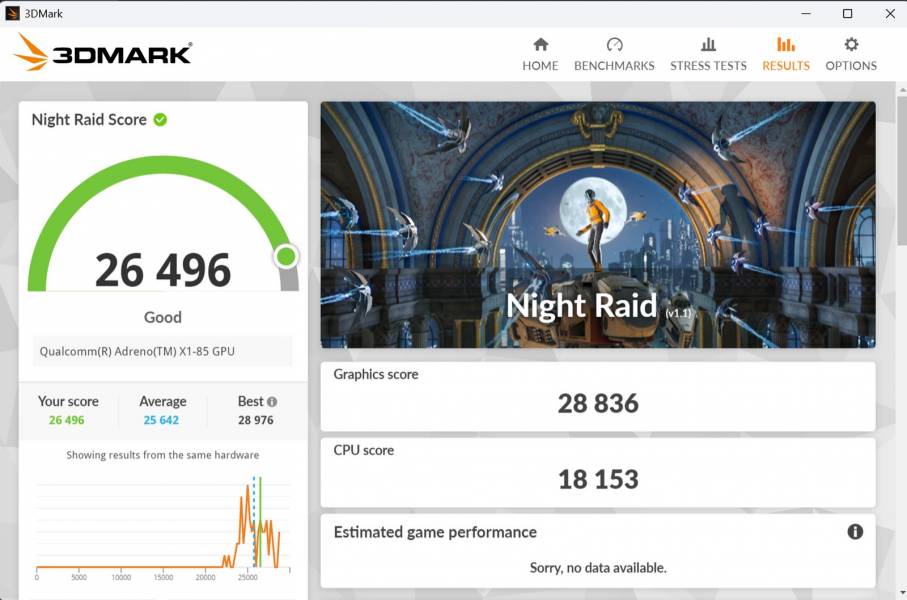
Task: Close the 3DMark window
Action: [x=890, y=13]
